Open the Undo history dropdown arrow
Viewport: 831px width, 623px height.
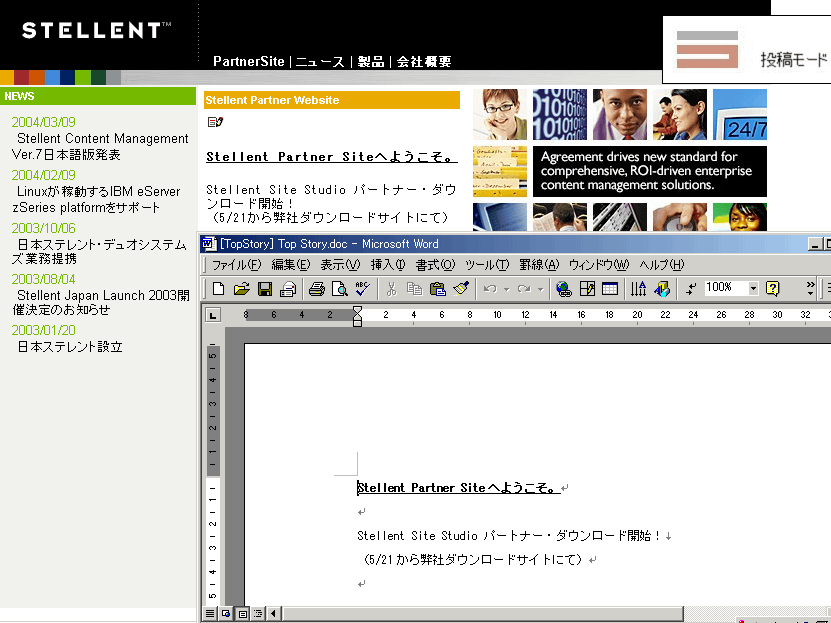pos(507,289)
